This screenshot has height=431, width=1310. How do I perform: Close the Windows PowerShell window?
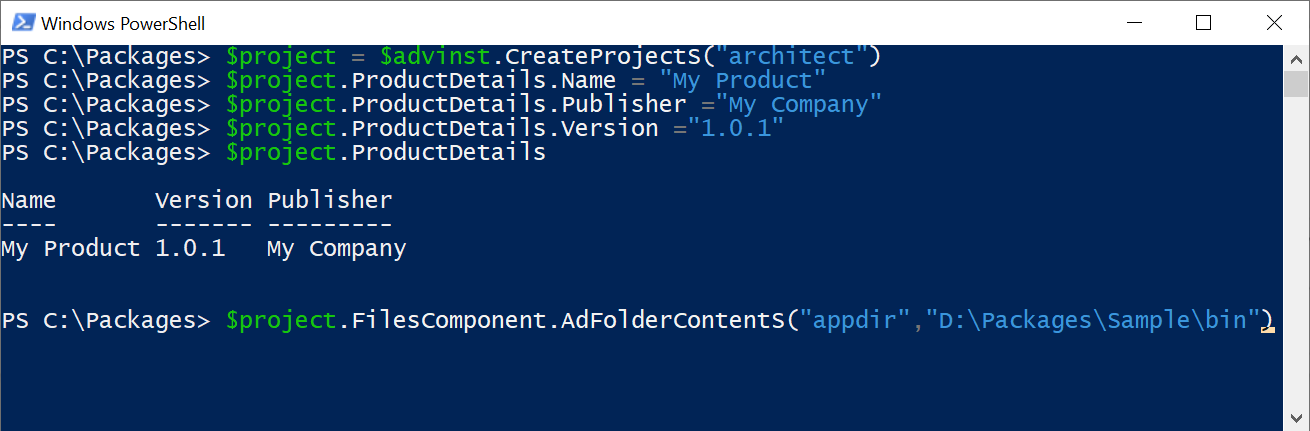coord(1273,22)
